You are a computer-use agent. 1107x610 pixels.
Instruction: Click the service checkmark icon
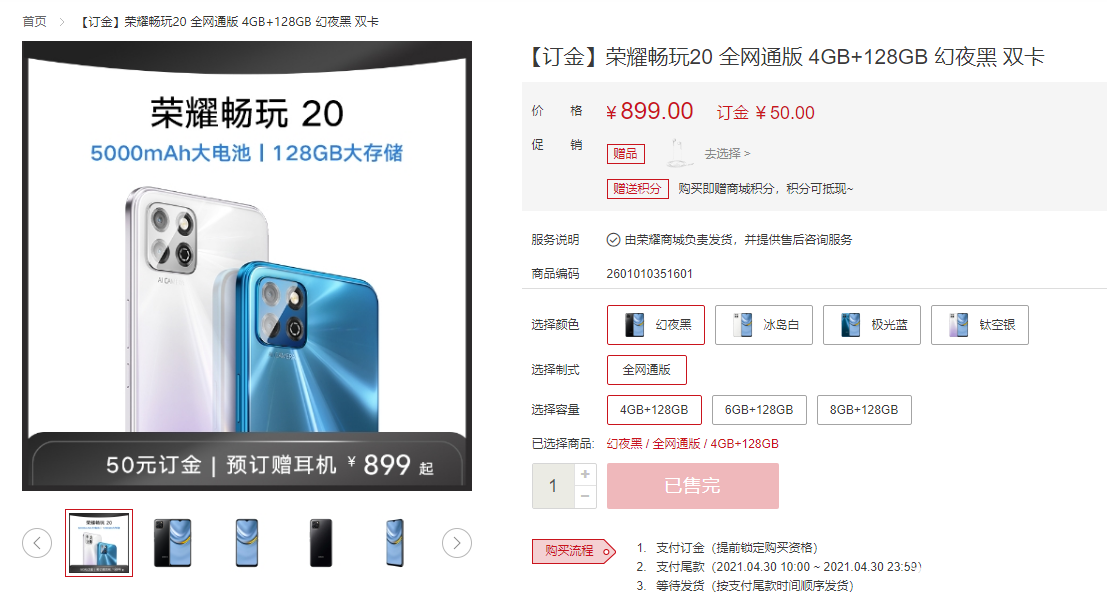click(x=613, y=240)
